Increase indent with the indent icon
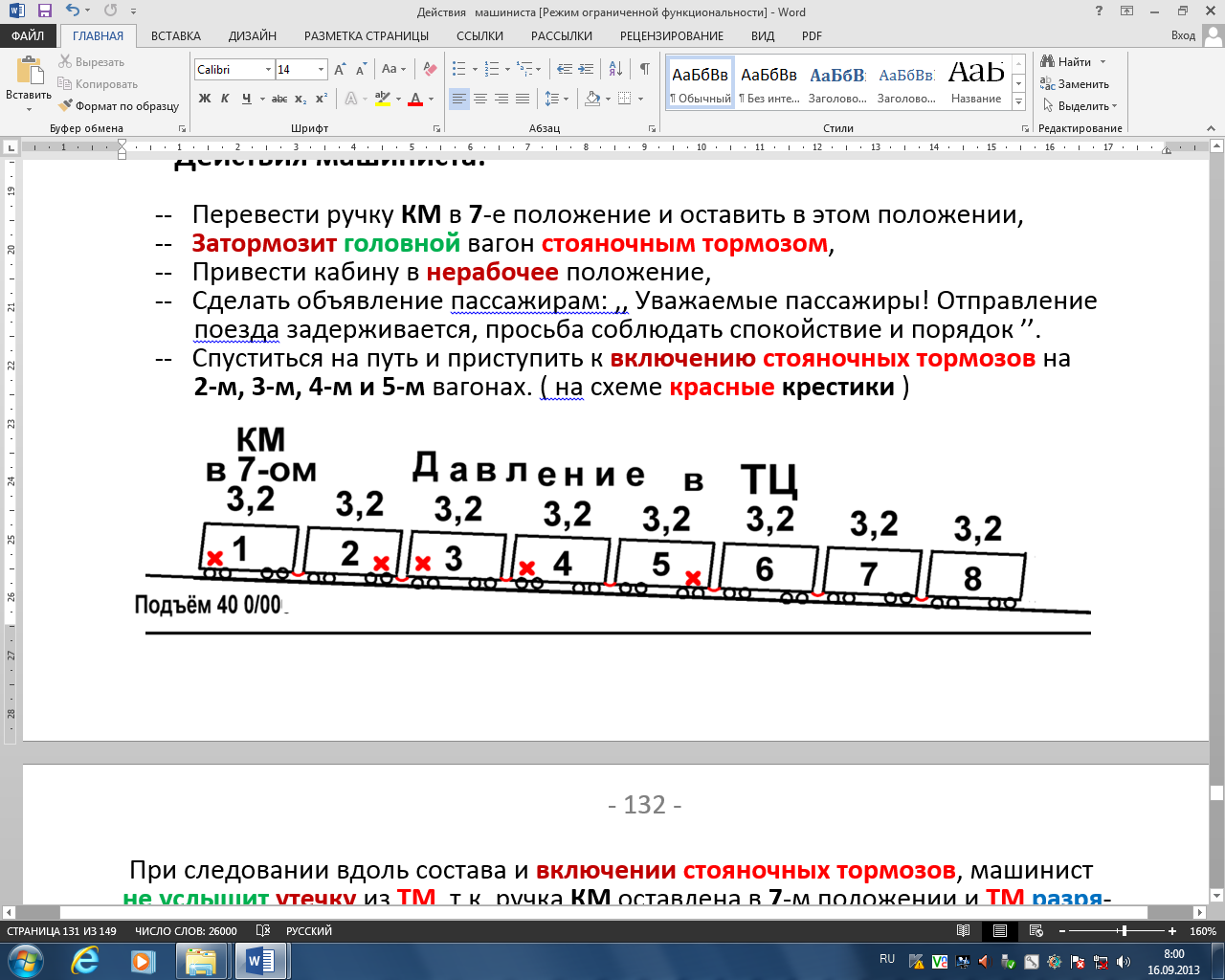 [x=586, y=69]
